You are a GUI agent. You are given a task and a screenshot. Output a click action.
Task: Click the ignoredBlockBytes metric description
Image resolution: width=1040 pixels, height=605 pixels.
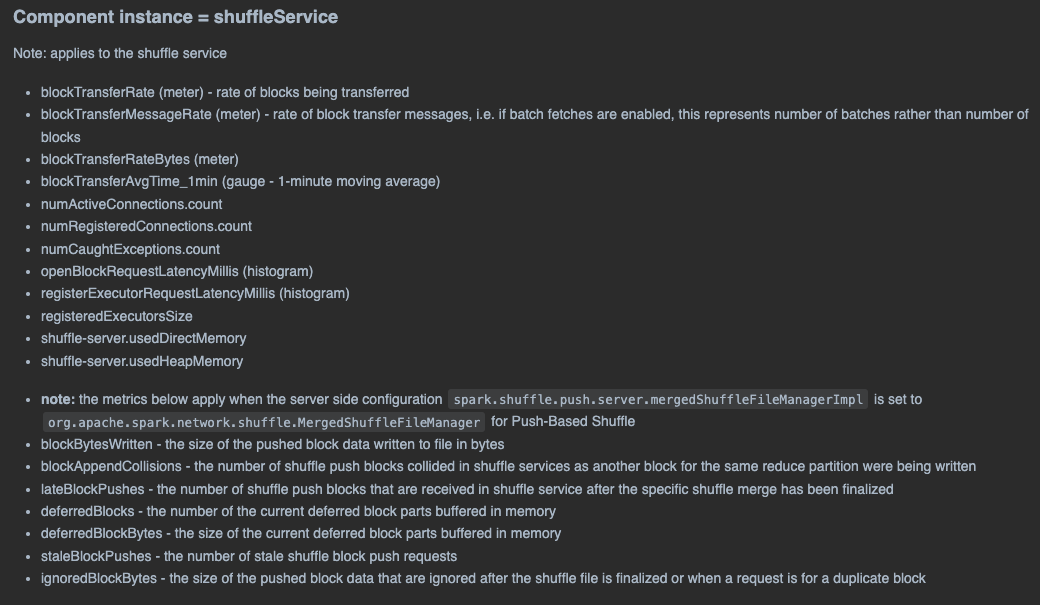(x=483, y=578)
